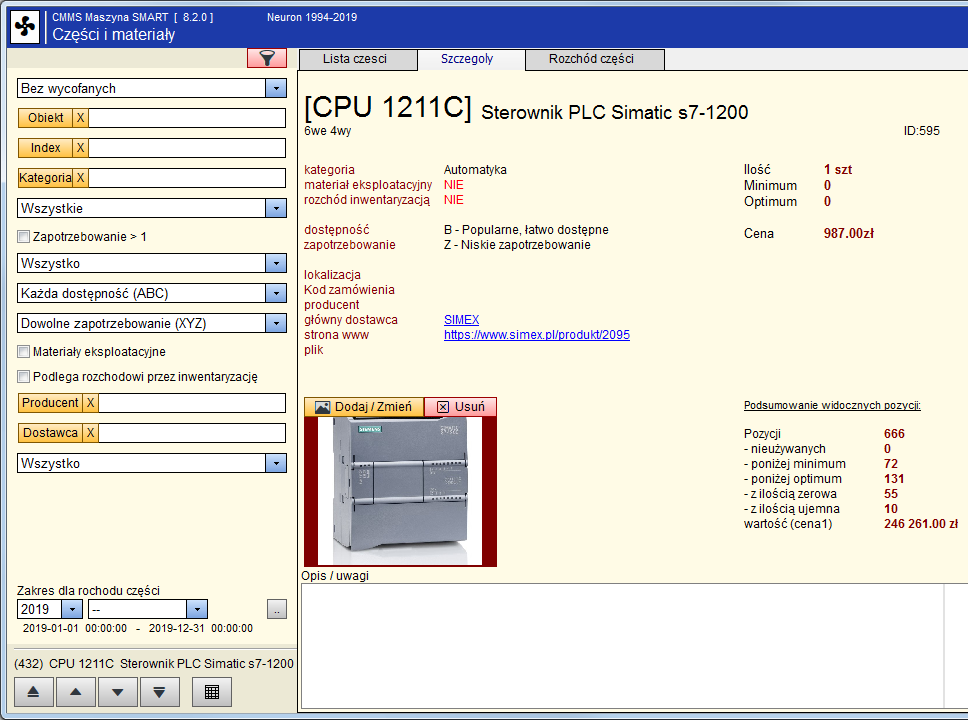Click in the Opis / uwagi text area
This screenshot has width=968, height=720.
pyautogui.click(x=622, y=645)
